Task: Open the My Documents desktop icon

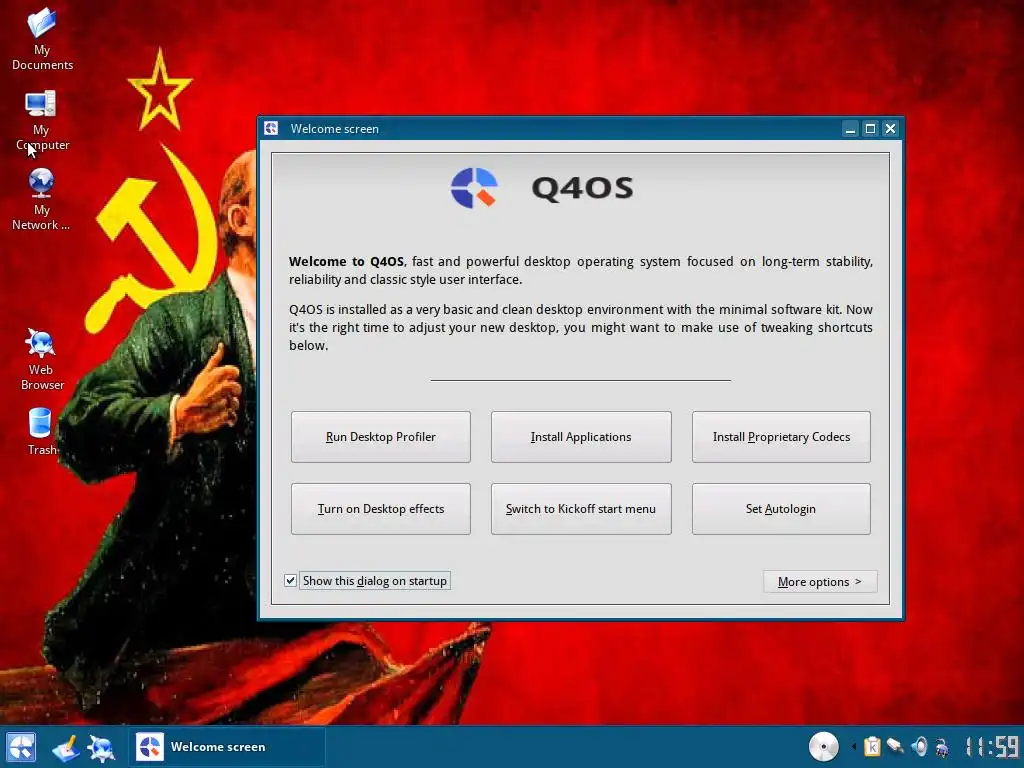Action: [x=42, y=38]
